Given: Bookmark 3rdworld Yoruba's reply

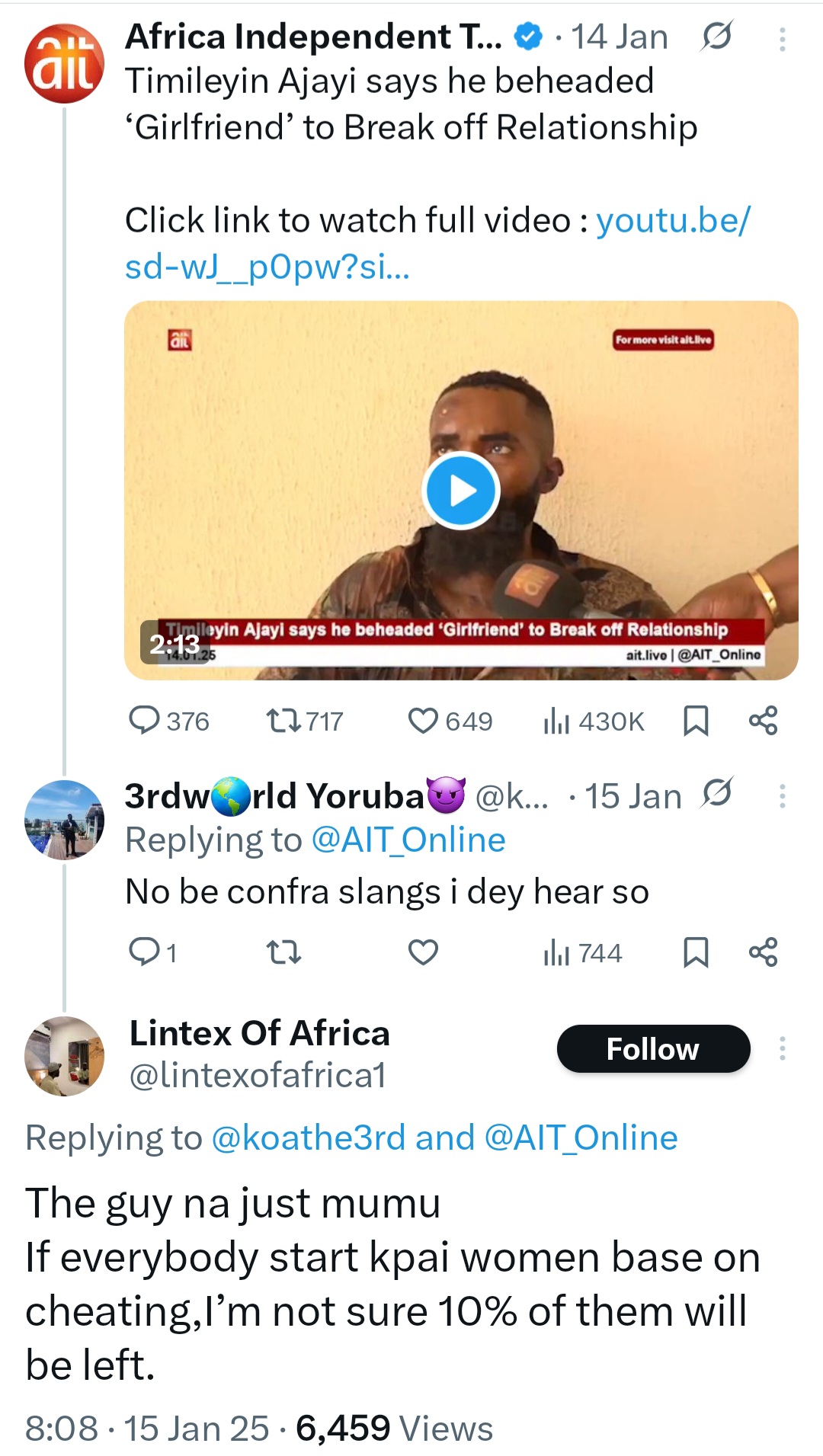Looking at the screenshot, I should (696, 952).
